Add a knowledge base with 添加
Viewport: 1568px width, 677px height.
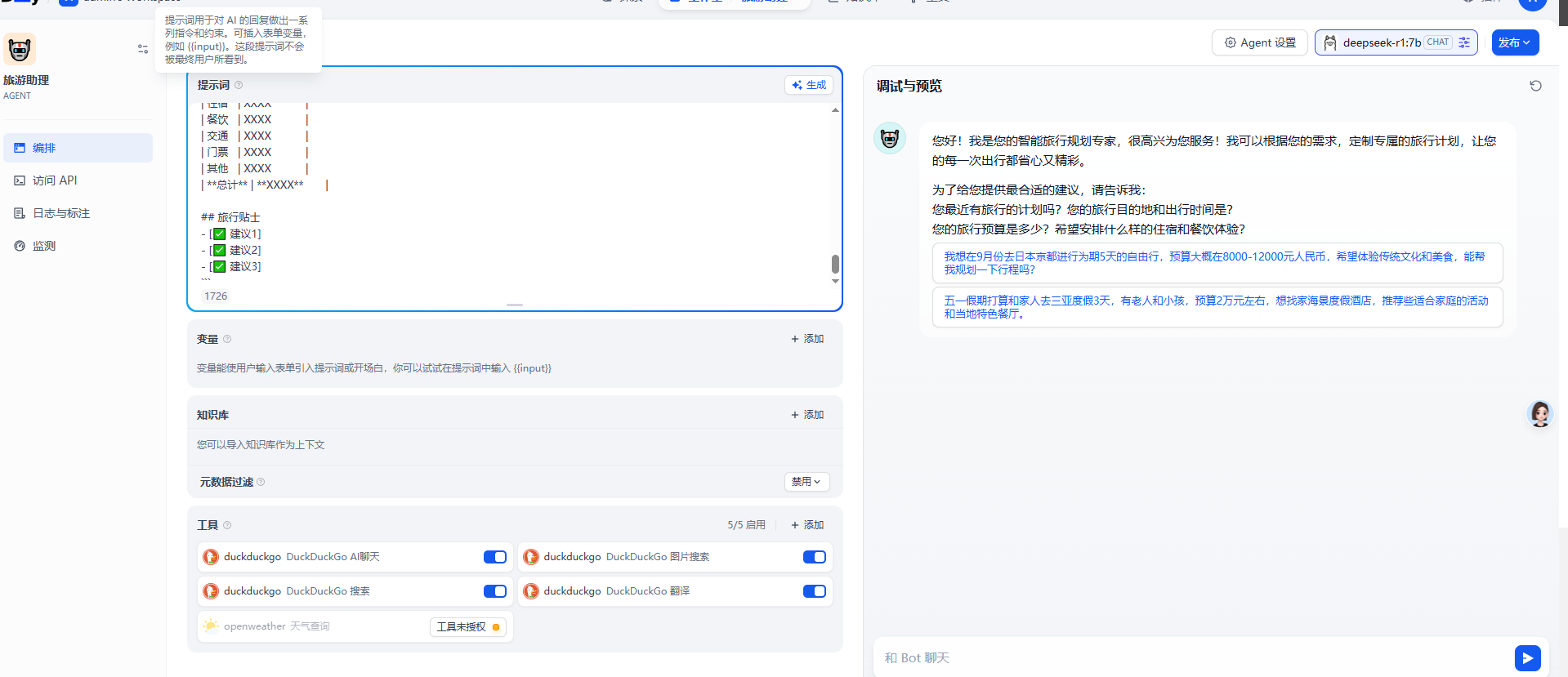(807, 415)
